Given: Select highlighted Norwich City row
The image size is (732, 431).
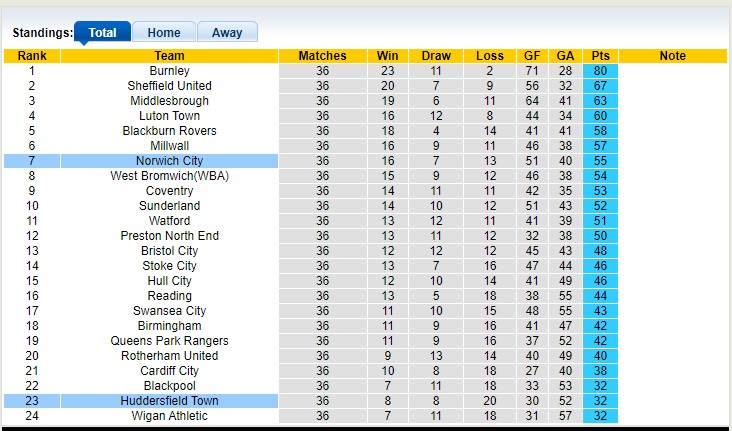Looking at the screenshot, I should point(169,161).
